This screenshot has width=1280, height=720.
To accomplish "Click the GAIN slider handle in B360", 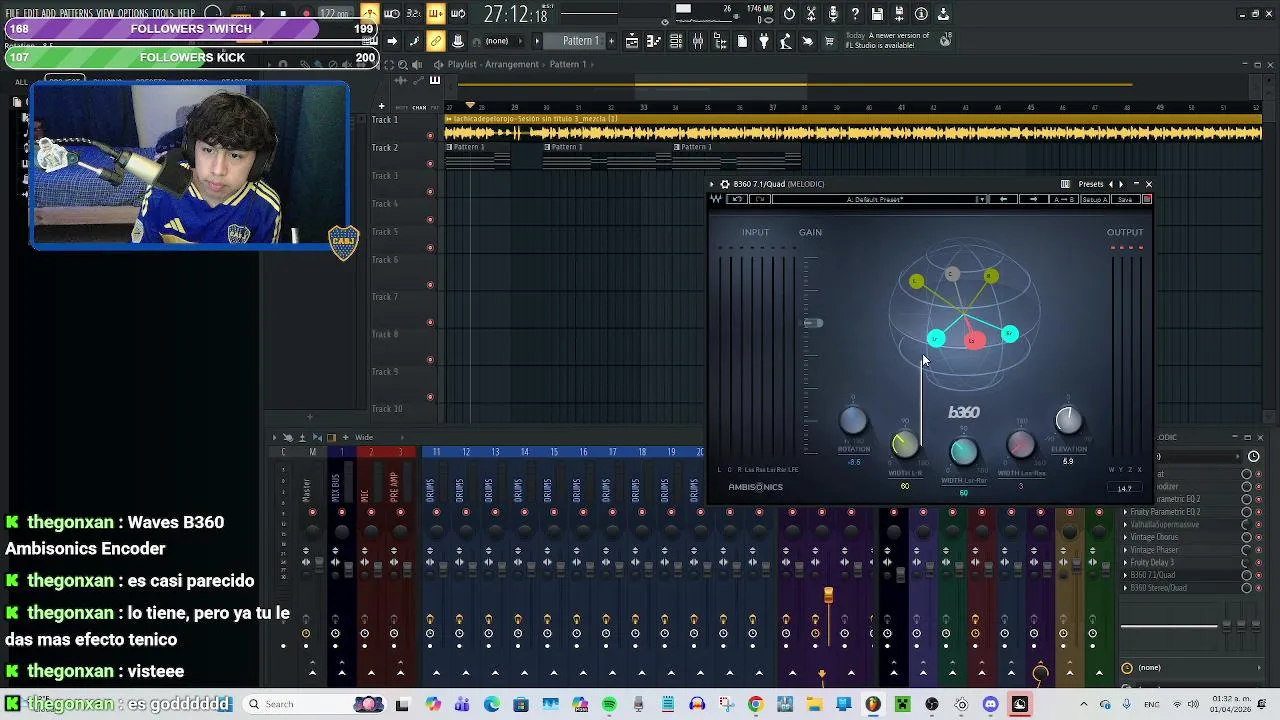I will click(x=813, y=323).
